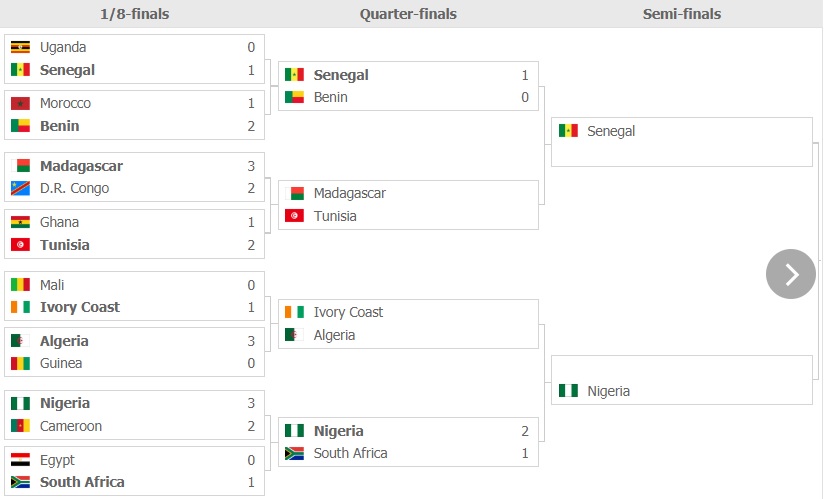Select the Semi-finals column header
Viewport: 824px width, 499px height.
click(682, 14)
